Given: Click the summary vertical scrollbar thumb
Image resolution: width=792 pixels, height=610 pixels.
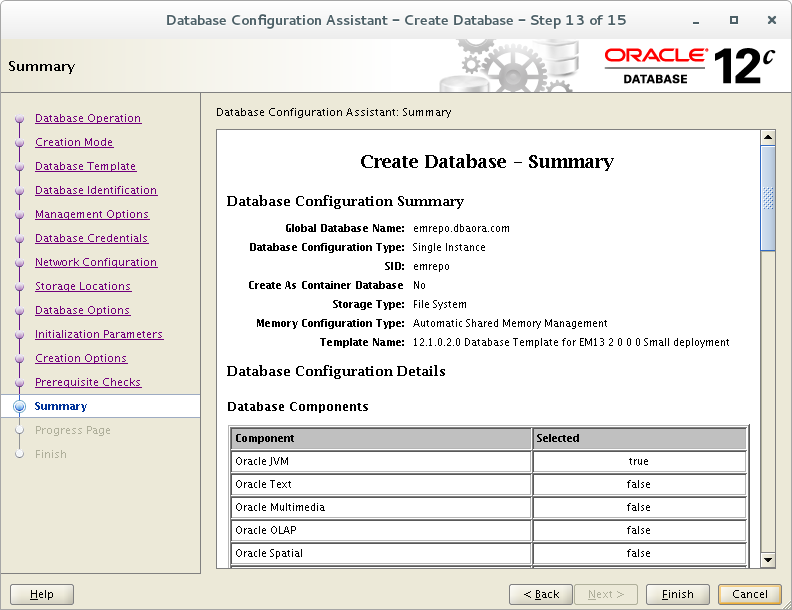Looking at the screenshot, I should coord(768,198).
